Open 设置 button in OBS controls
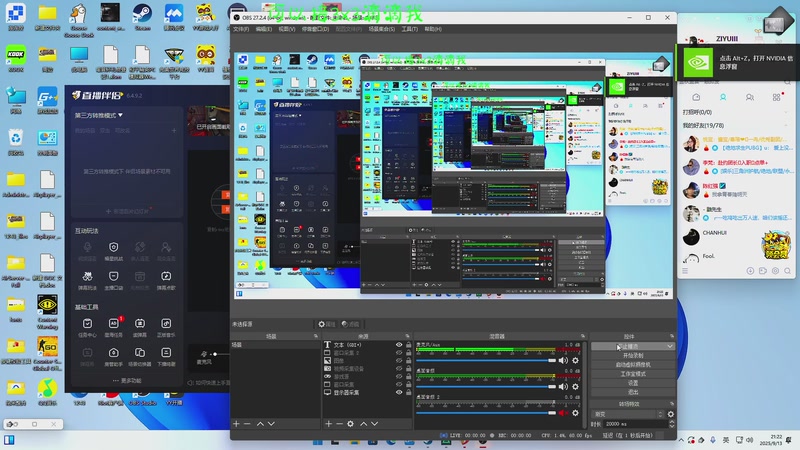800x450 pixels. 633,383
